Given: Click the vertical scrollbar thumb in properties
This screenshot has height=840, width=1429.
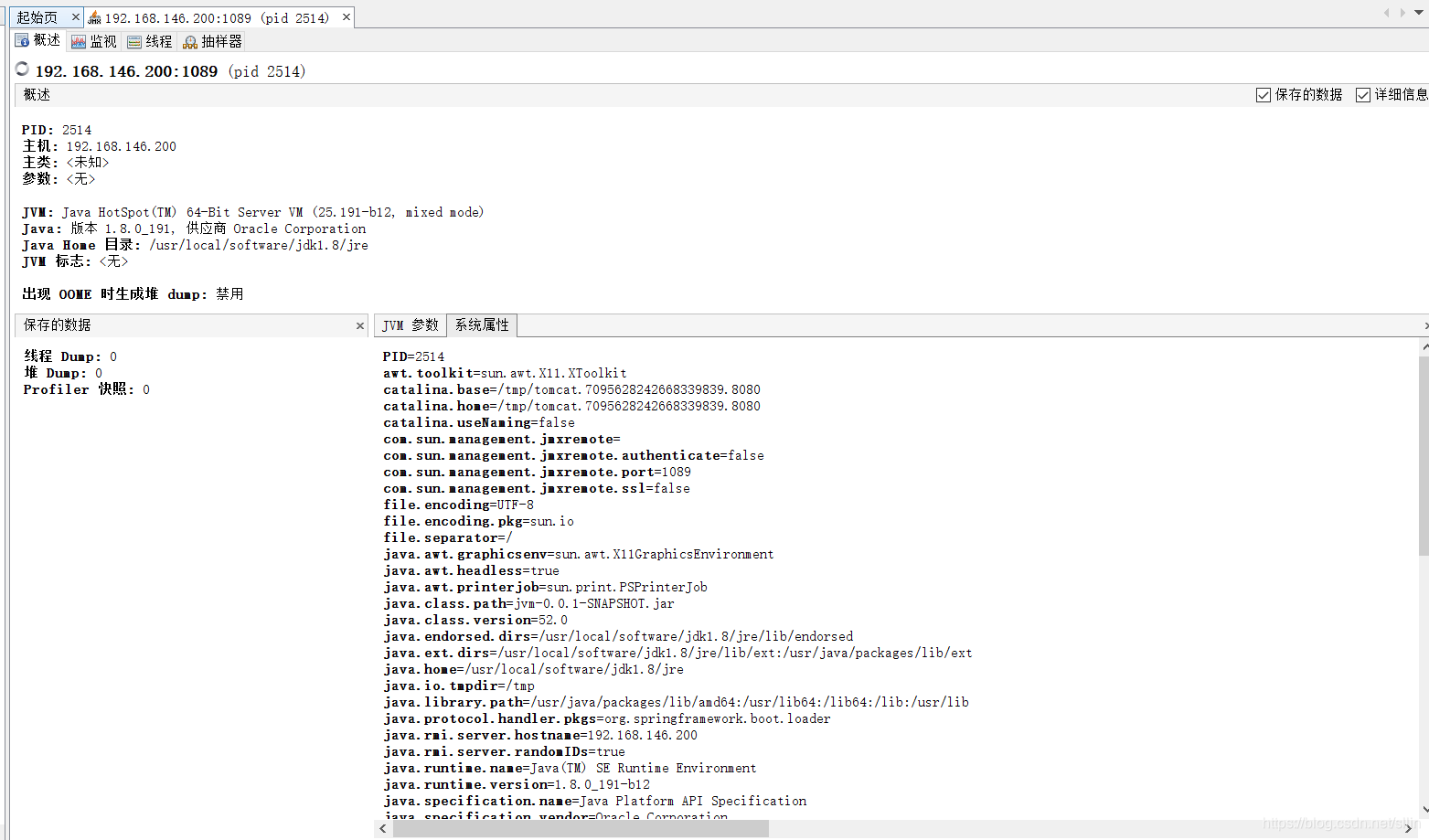Looking at the screenshot, I should coord(1424,455).
